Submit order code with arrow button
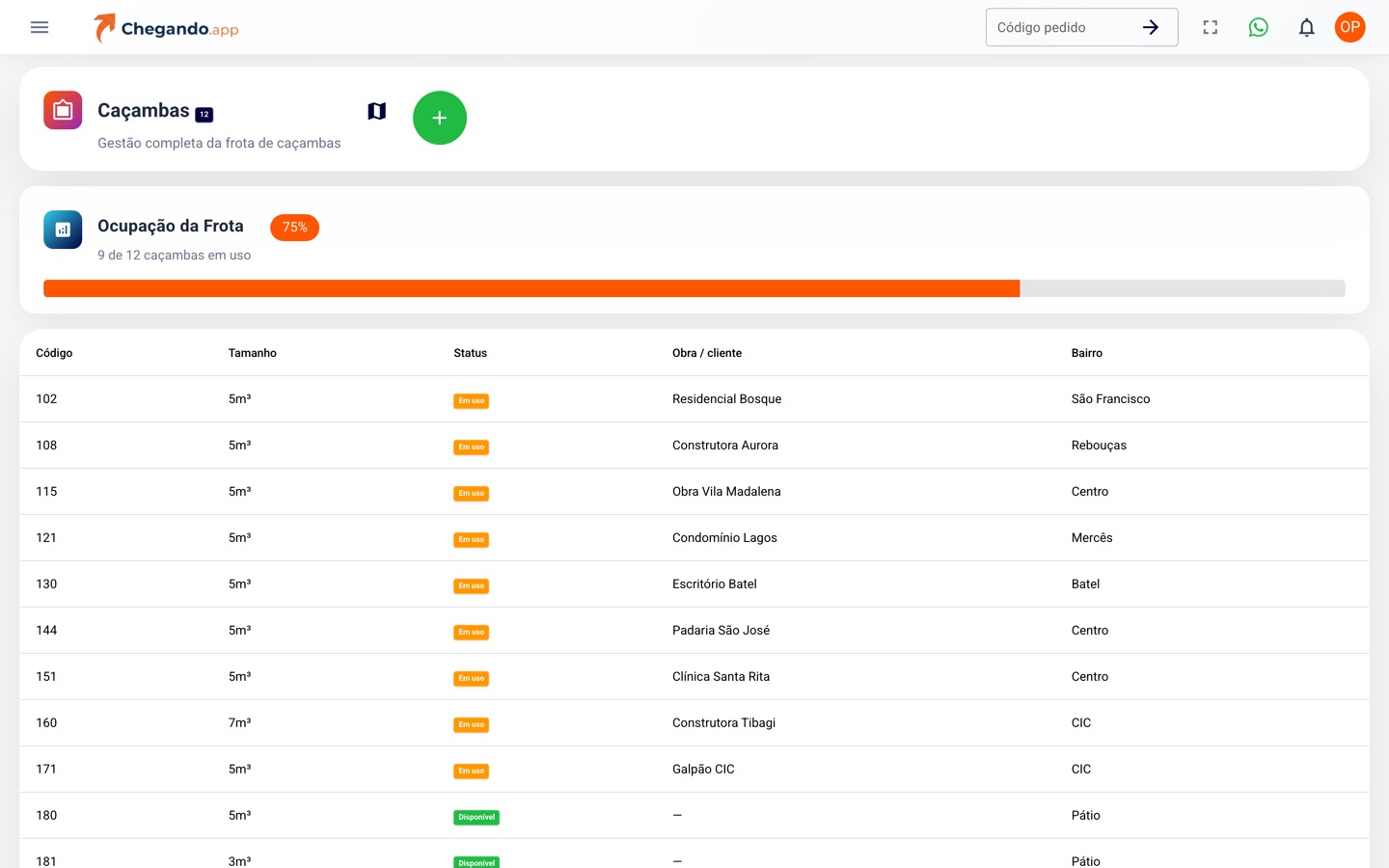 [x=1151, y=27]
